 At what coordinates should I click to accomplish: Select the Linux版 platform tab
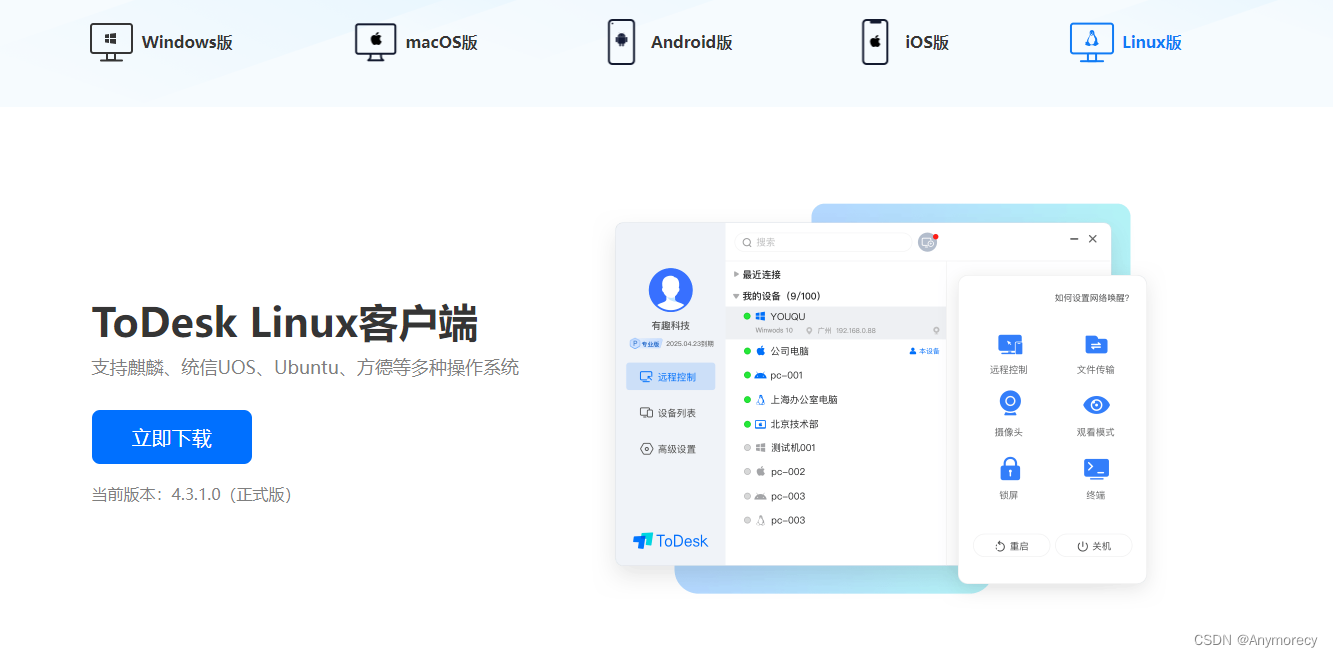click(1126, 42)
